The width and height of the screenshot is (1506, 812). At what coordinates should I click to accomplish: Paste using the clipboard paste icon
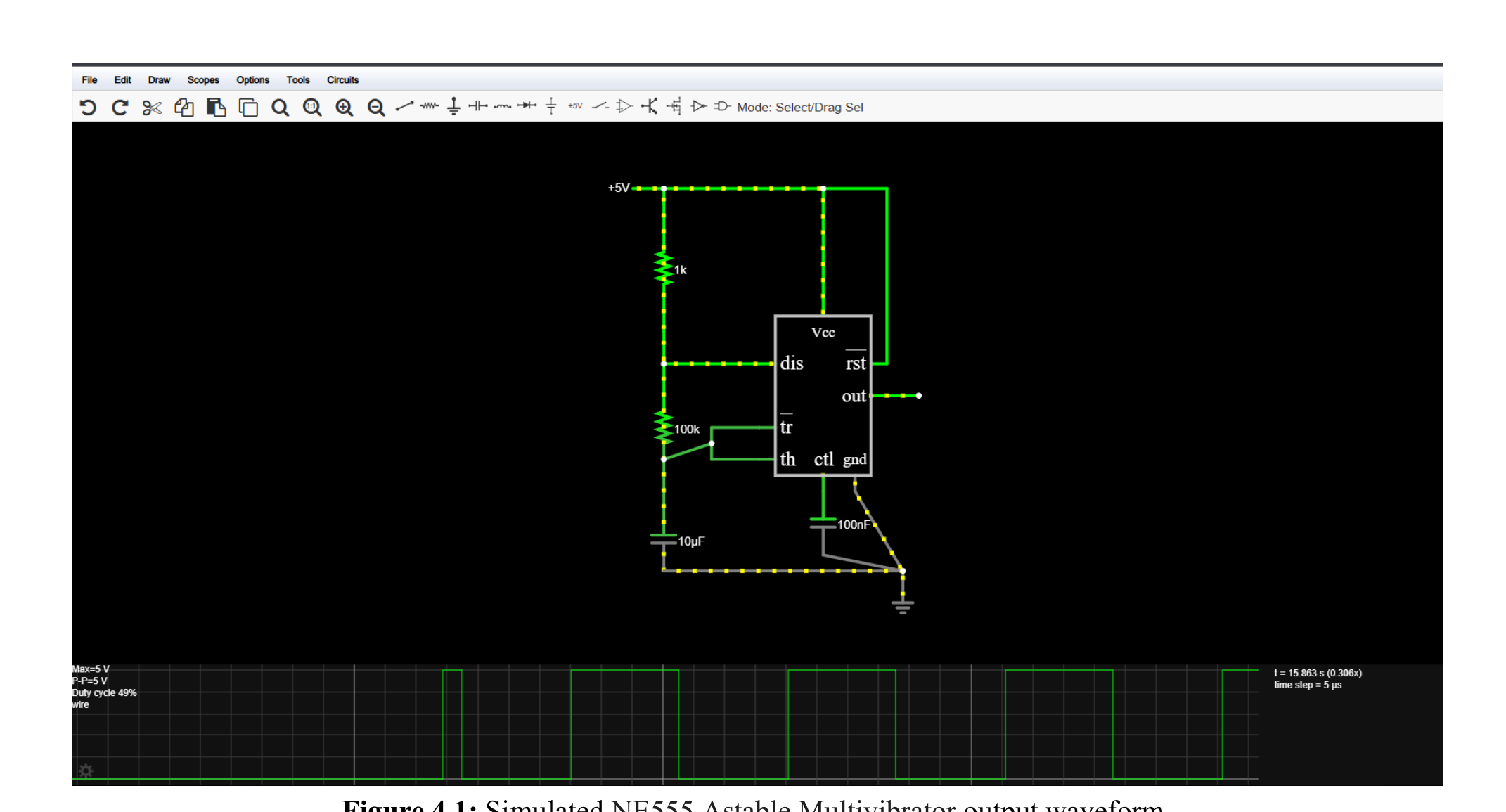coord(216,107)
